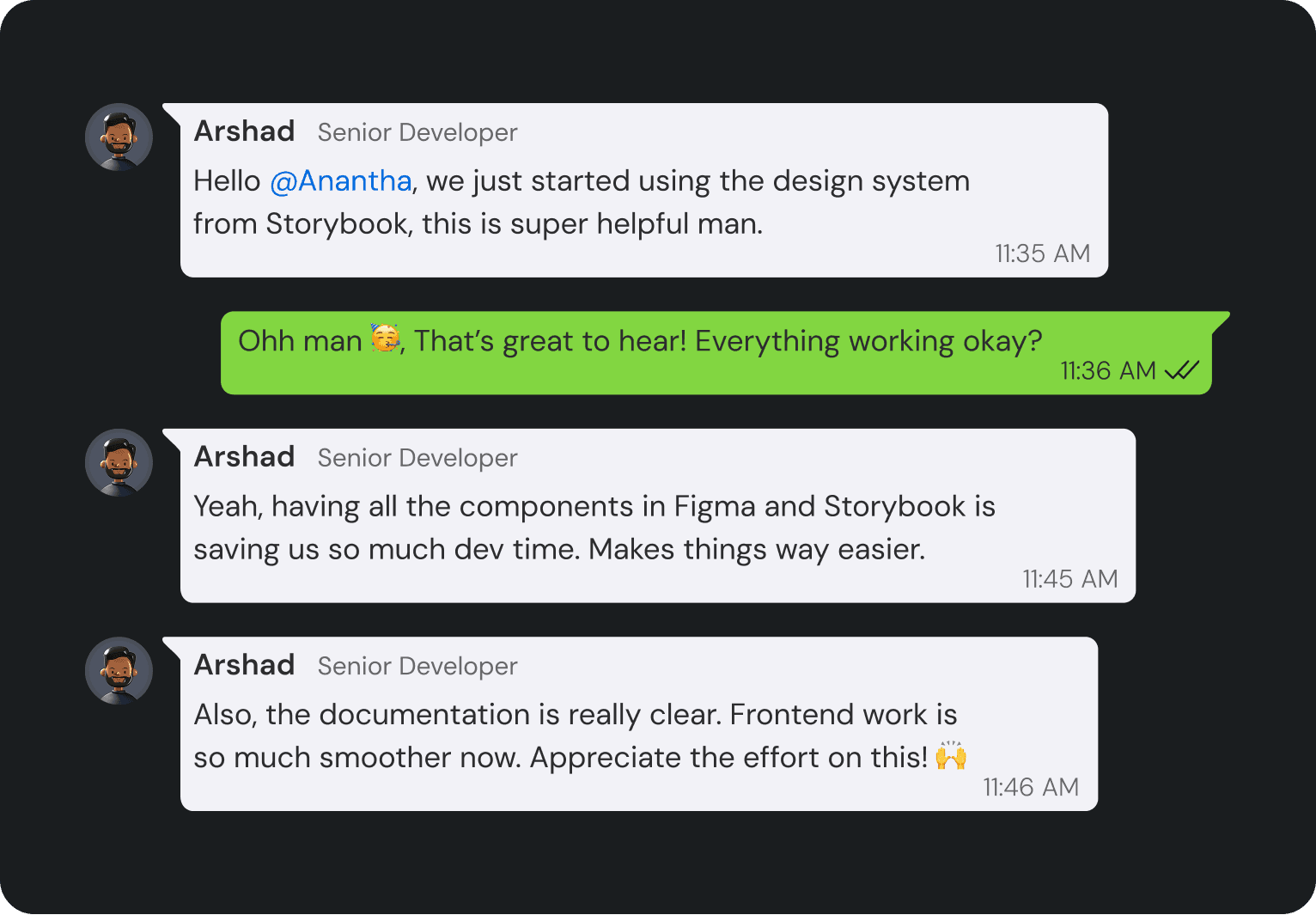Click the 11:46 AM timestamp
Screen dimensions: 1316x915
coord(1031,787)
